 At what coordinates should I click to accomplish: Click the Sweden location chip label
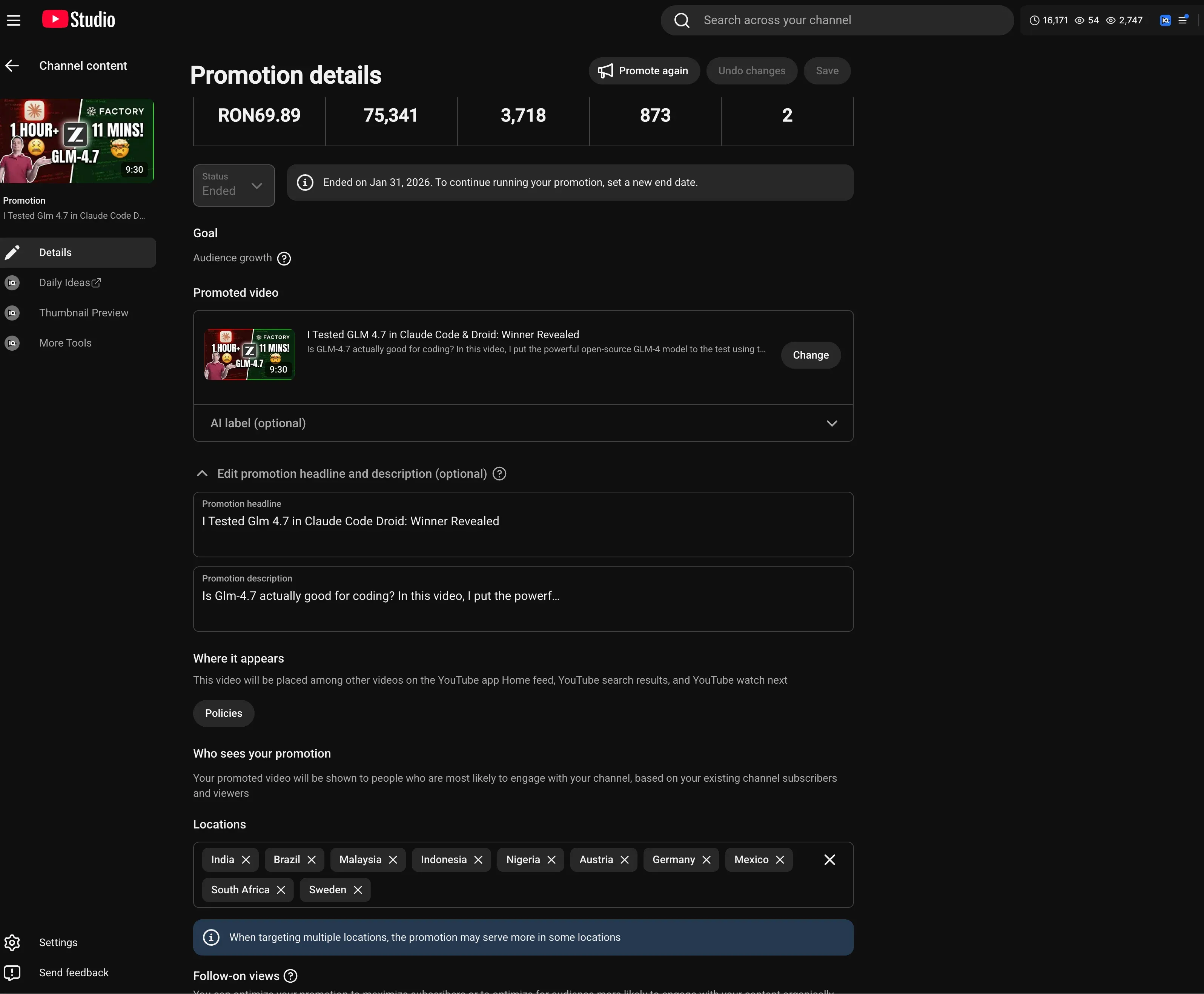[x=327, y=890]
